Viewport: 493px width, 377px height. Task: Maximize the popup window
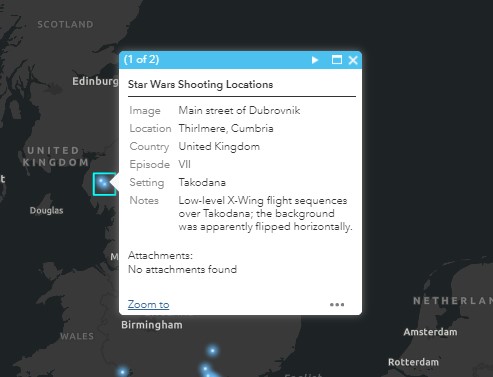(x=337, y=60)
